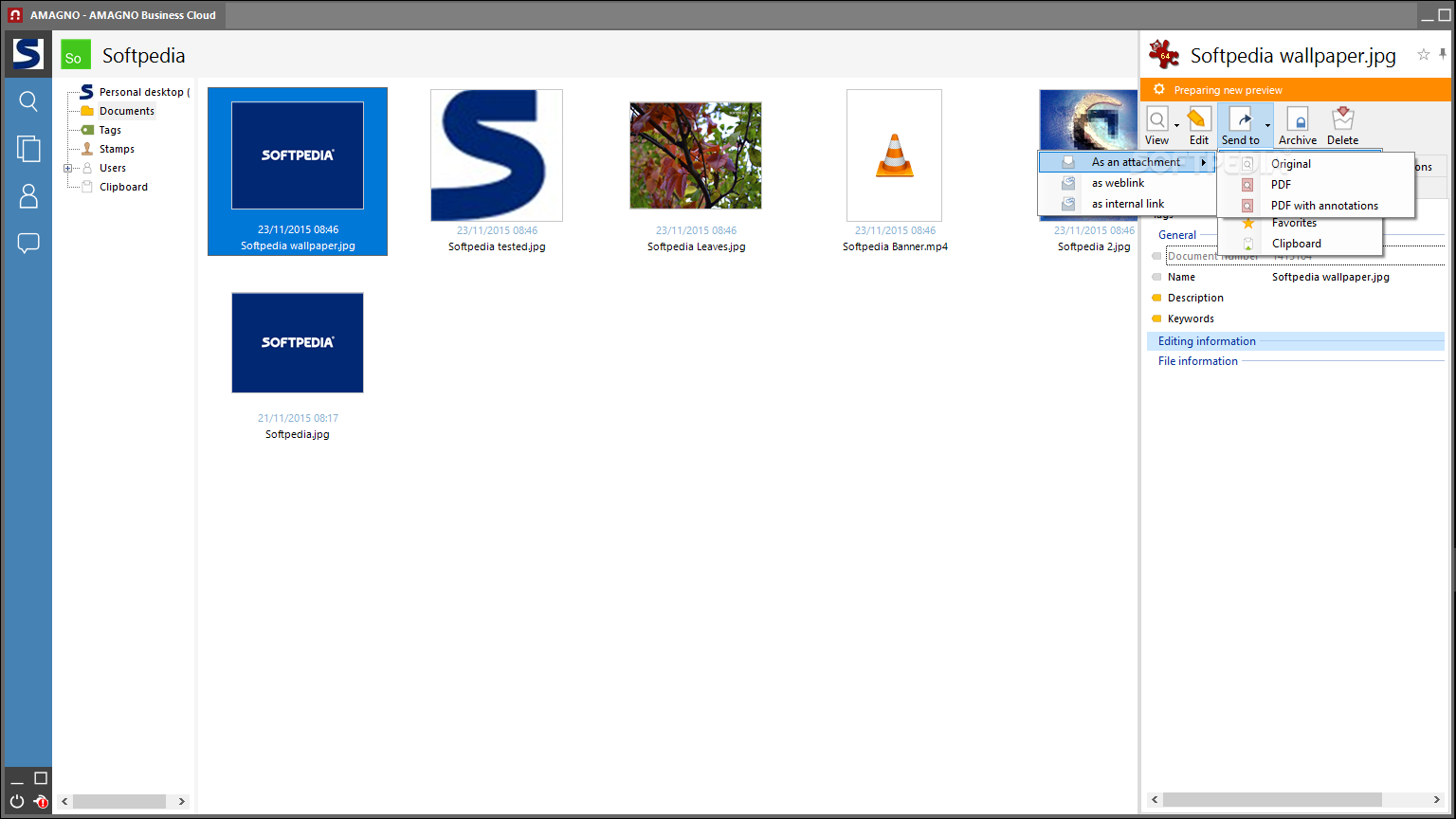This screenshot has height=819, width=1456.
Task: Toggle the pin icon next to the title
Action: click(1443, 55)
